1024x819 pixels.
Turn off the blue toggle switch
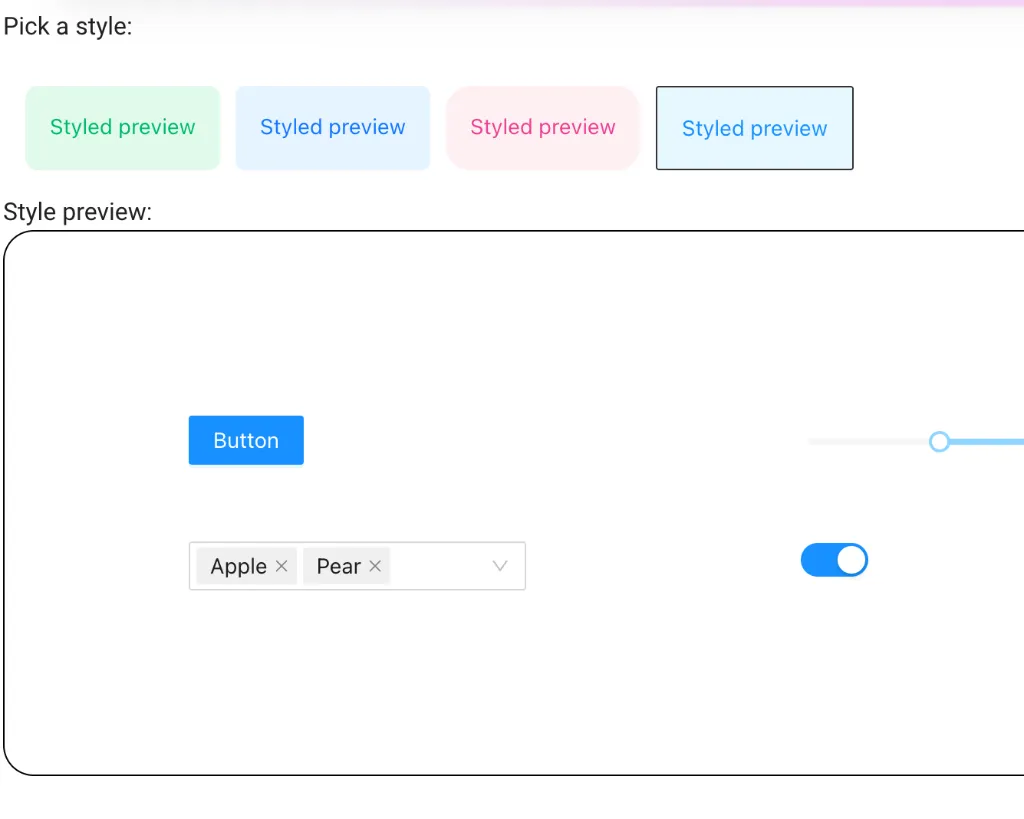(x=833, y=560)
